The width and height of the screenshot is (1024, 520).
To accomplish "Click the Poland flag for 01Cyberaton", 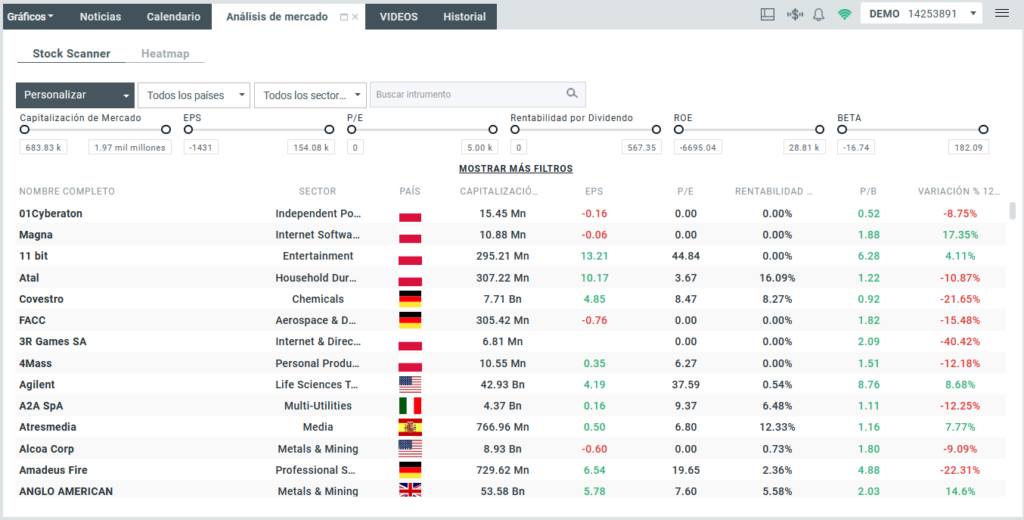I will click(x=410, y=215).
